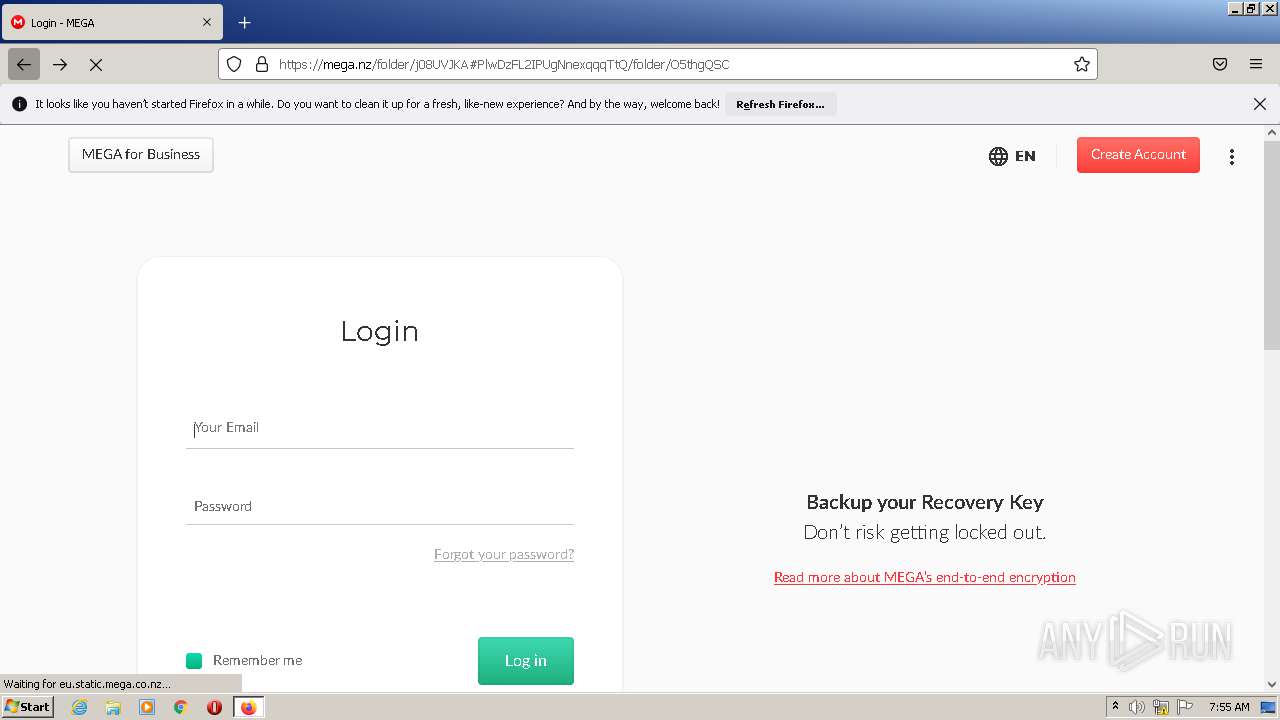Click the address bar URL
Viewport: 1280px width, 720px height.
point(504,64)
